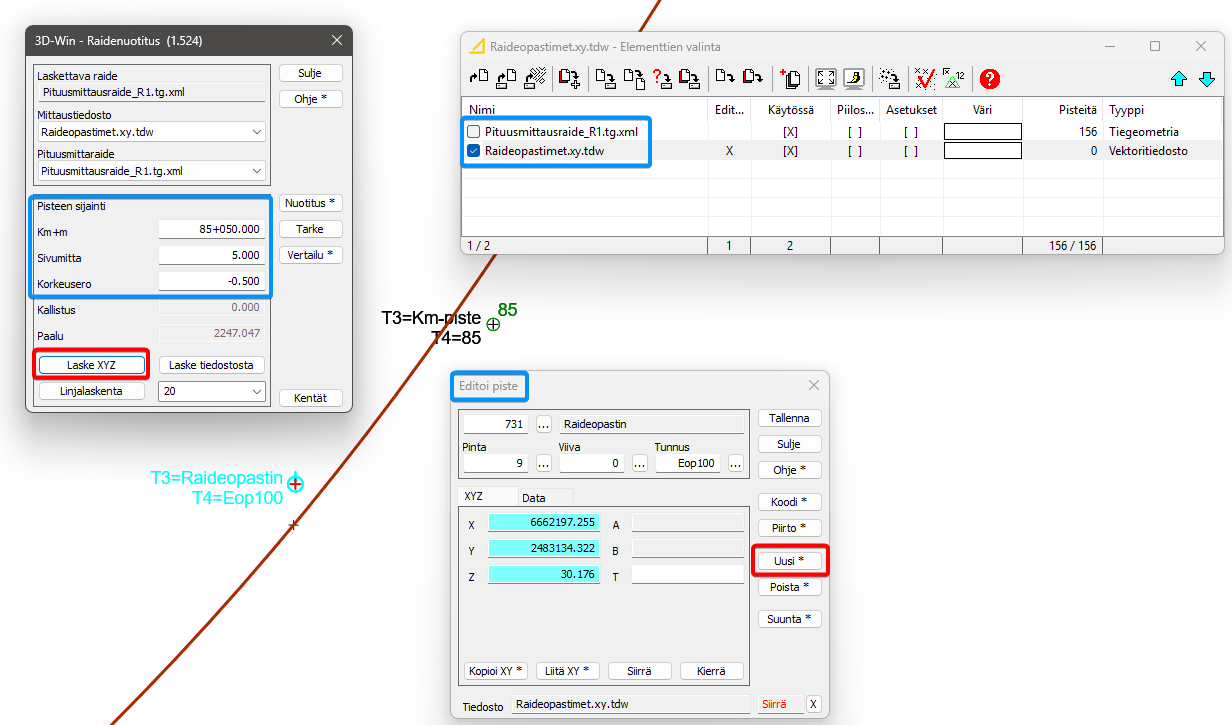Click the cyan up arrow icon
Image resolution: width=1232 pixels, height=725 pixels.
[x=1179, y=78]
